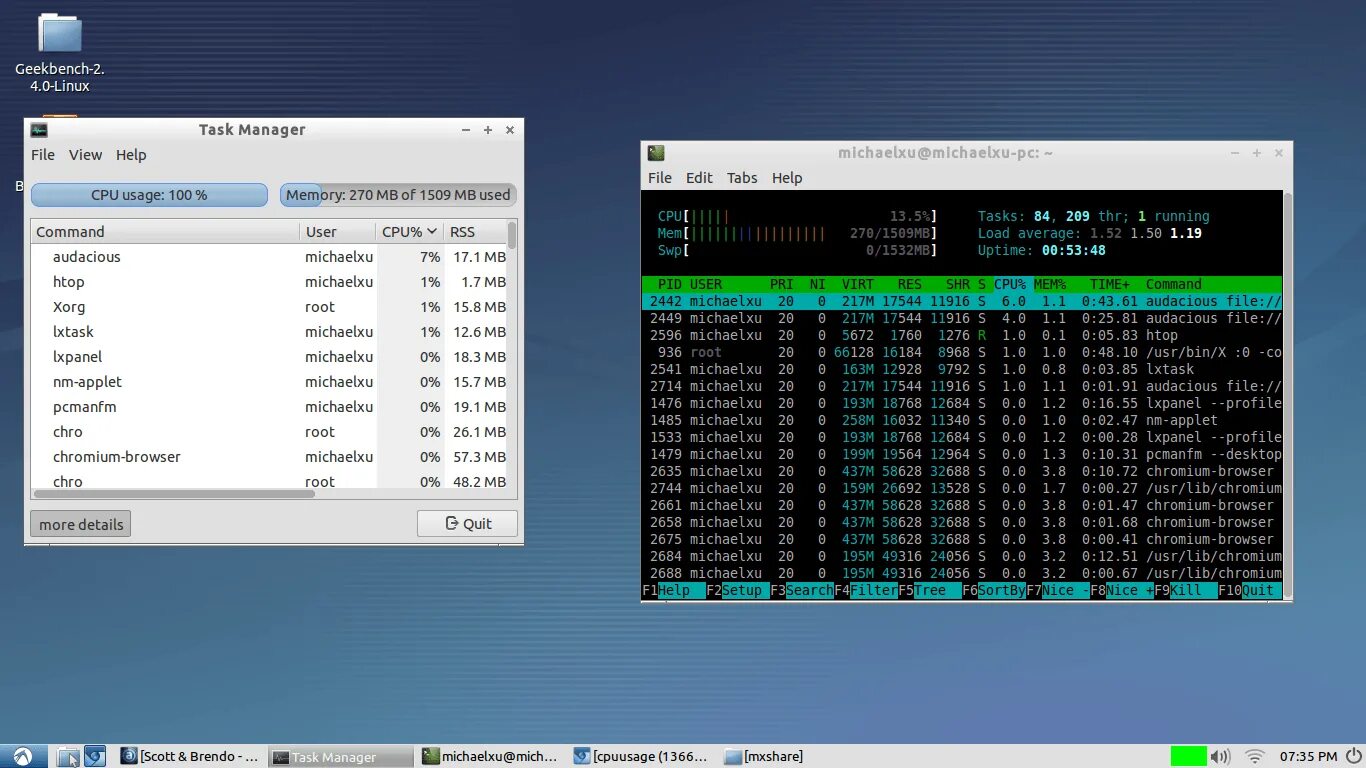Open the Edit menu in terminal window
This screenshot has width=1366, height=768.
tap(699, 178)
